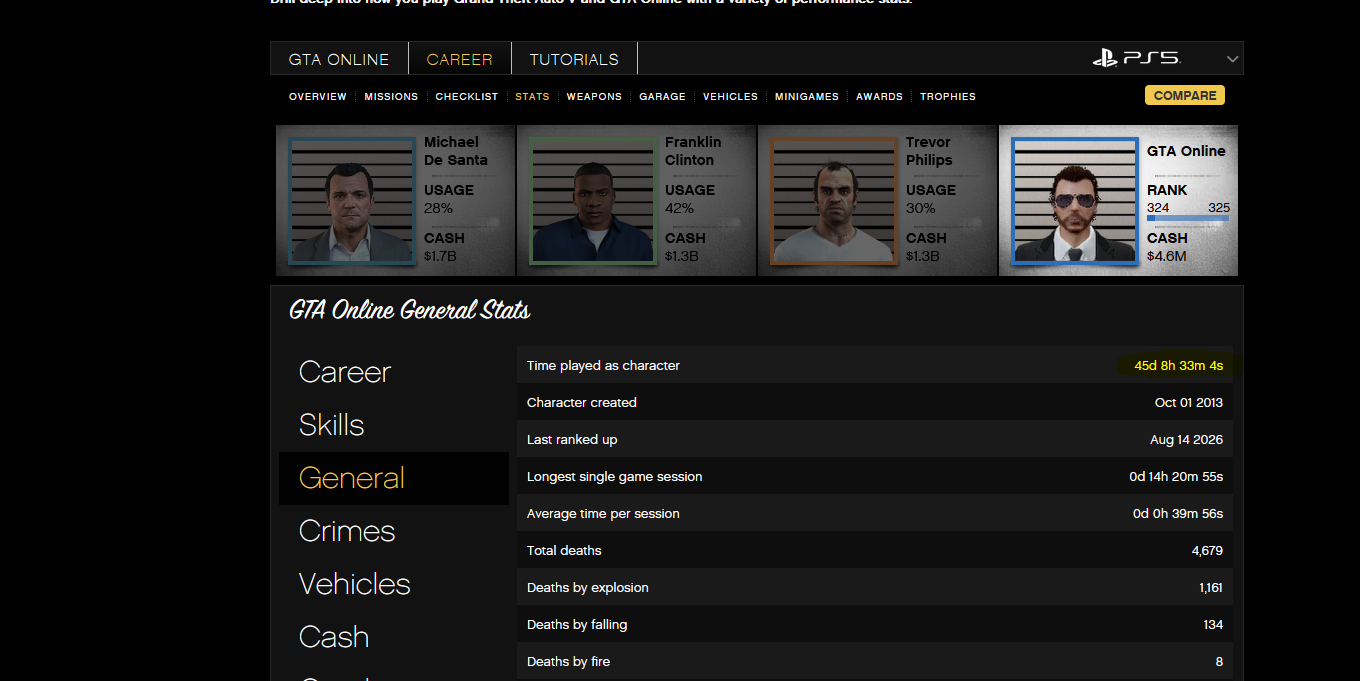1360x681 pixels.
Task: Click Trevor's USAGE 30% value
Action: (921, 208)
